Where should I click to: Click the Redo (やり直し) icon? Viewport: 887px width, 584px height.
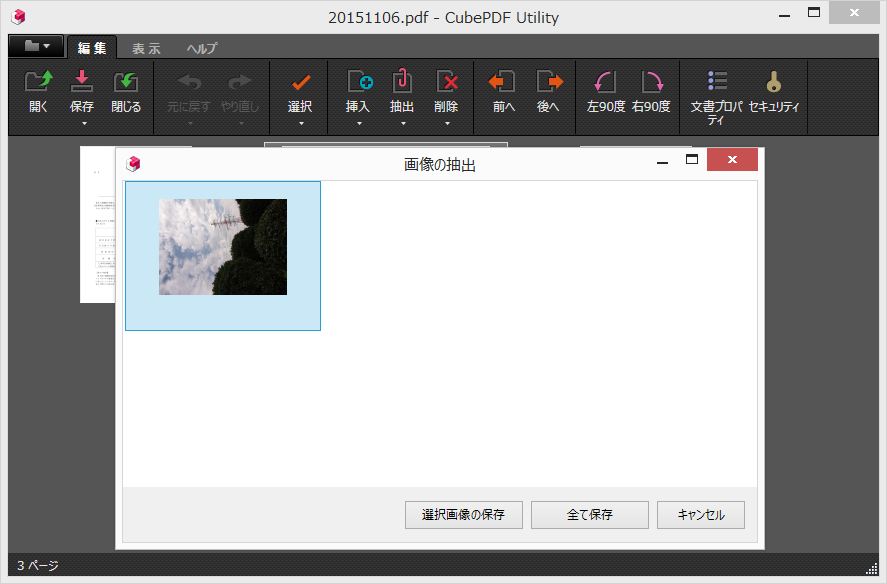coord(239,82)
